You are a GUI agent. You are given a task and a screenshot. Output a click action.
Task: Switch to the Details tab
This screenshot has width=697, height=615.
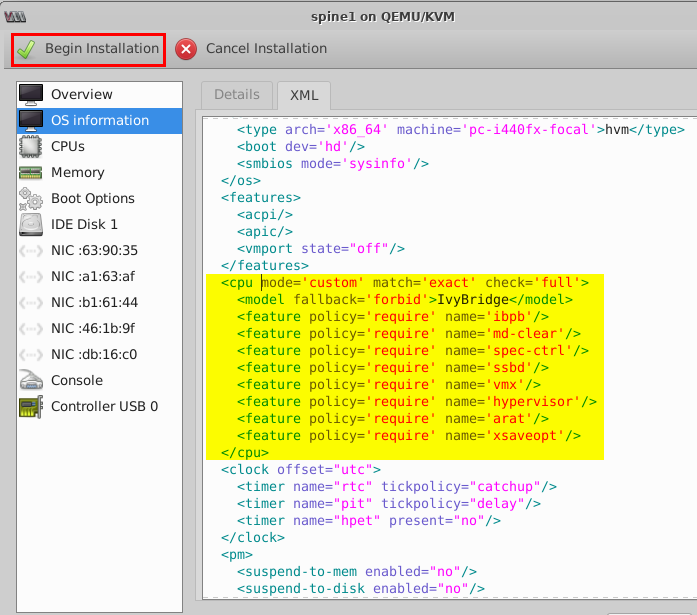click(236, 94)
